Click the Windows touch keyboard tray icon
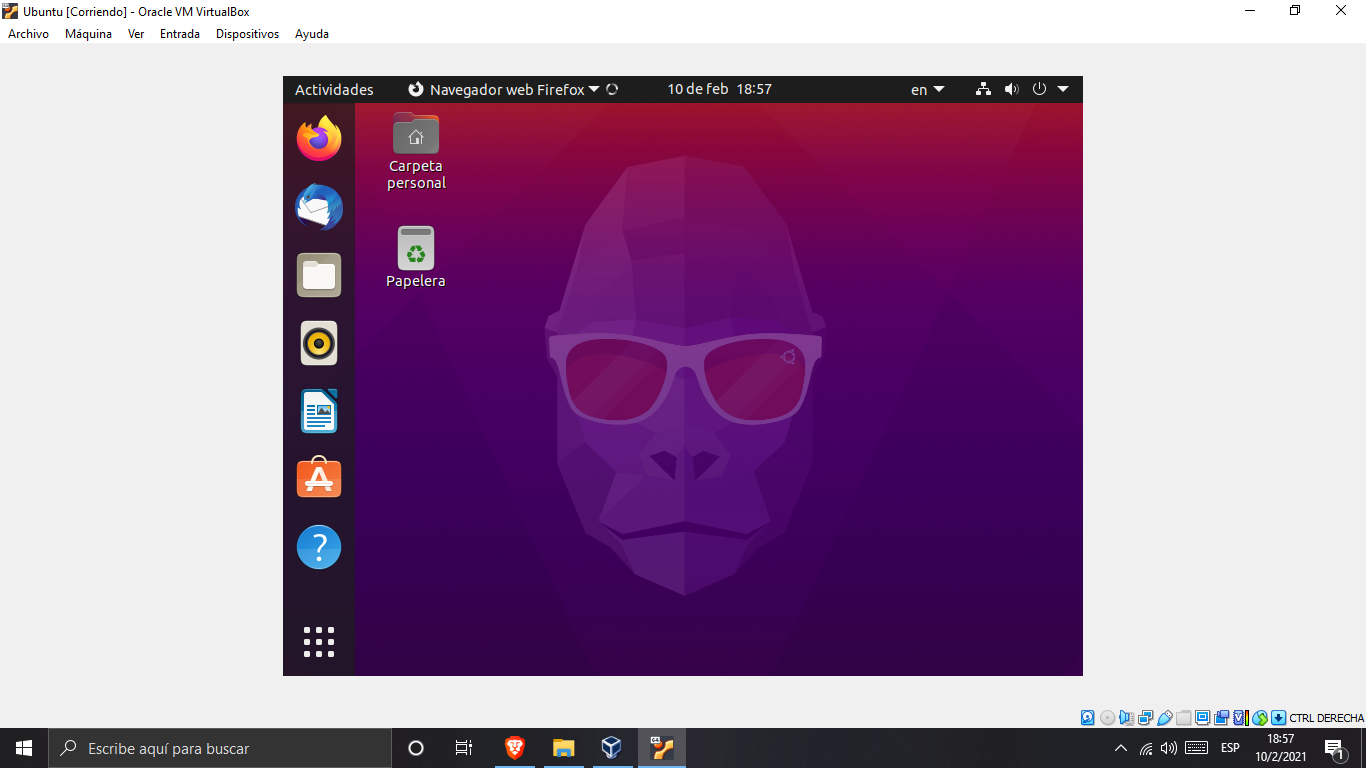This screenshot has width=1366, height=768. (1196, 748)
